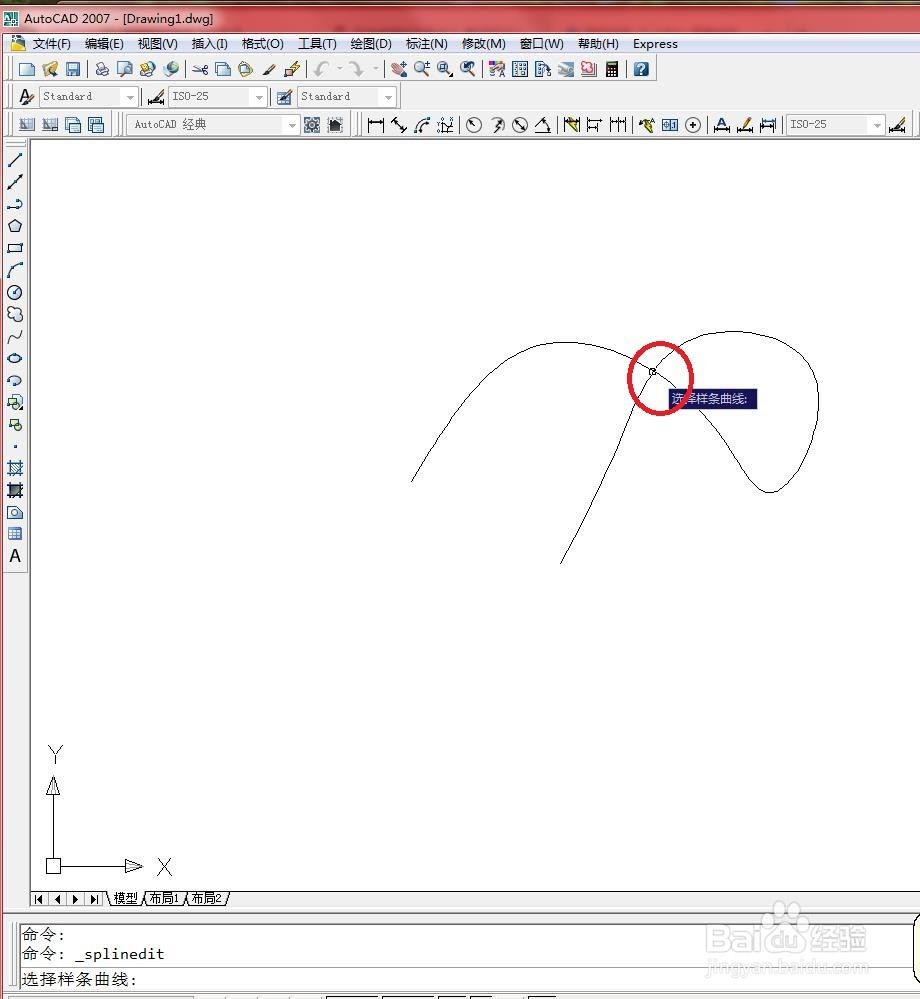The image size is (920, 999).
Task: Click the Aligned dimension icon
Action: [x=399, y=125]
